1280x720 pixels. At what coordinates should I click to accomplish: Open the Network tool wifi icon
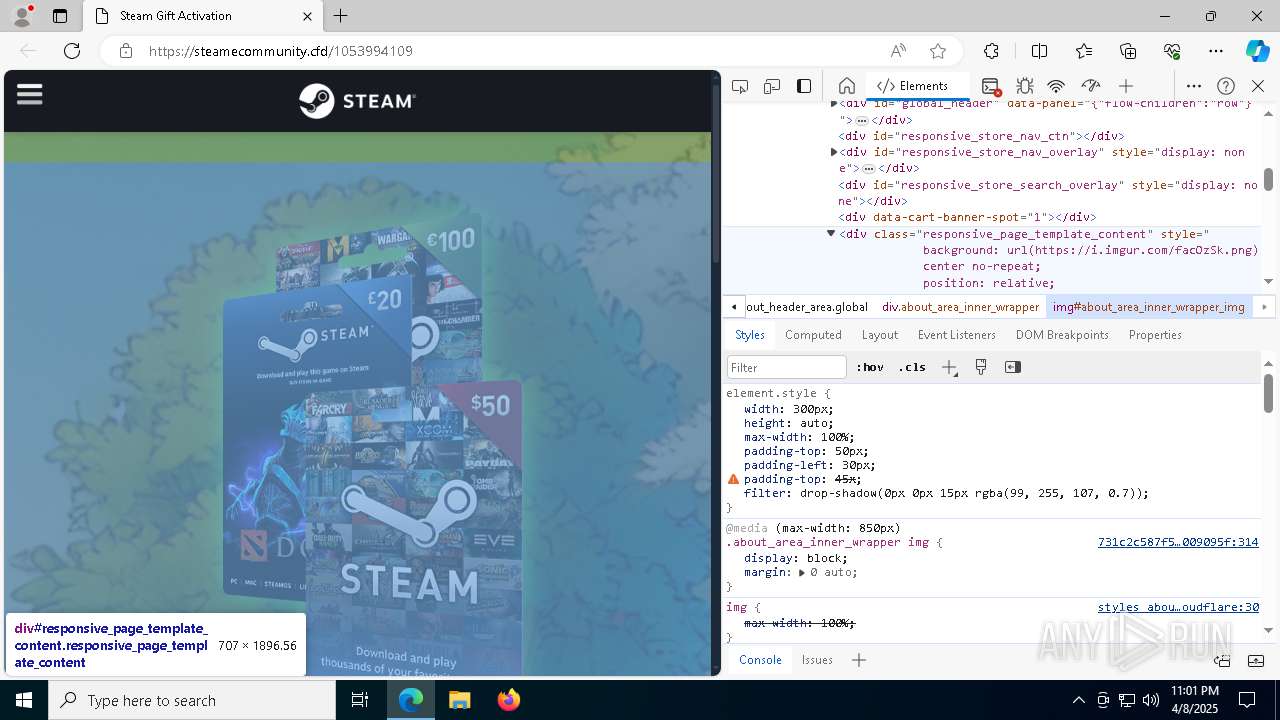click(1056, 86)
